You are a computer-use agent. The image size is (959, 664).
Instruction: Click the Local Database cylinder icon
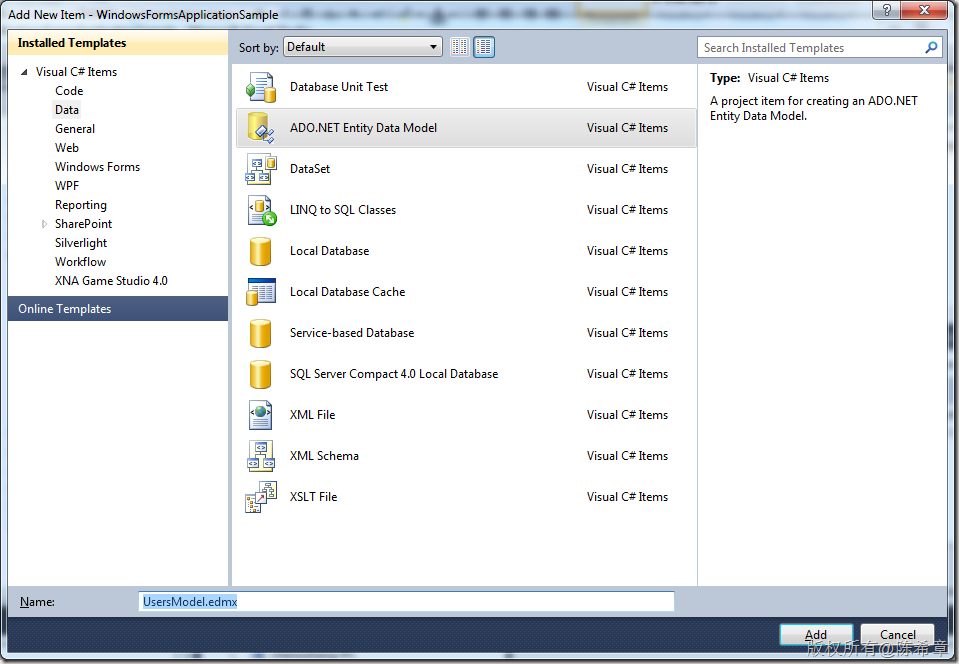(x=261, y=251)
